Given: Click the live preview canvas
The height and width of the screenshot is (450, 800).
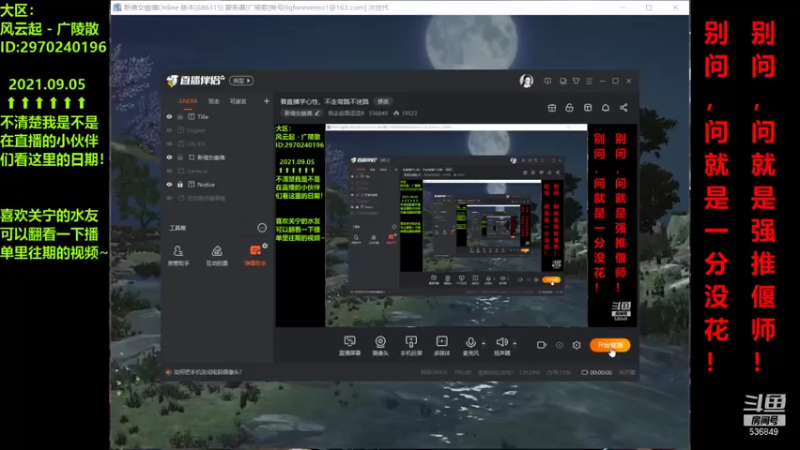Looking at the screenshot, I should tap(457, 225).
